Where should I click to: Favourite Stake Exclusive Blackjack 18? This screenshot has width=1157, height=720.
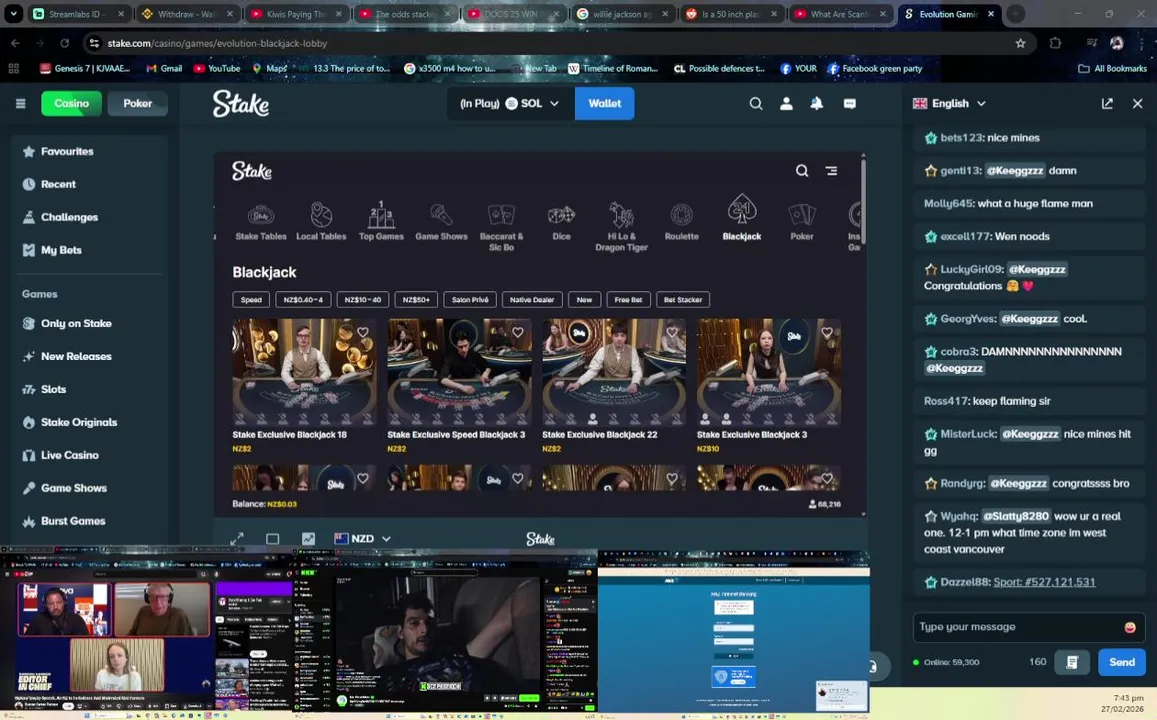(x=363, y=333)
